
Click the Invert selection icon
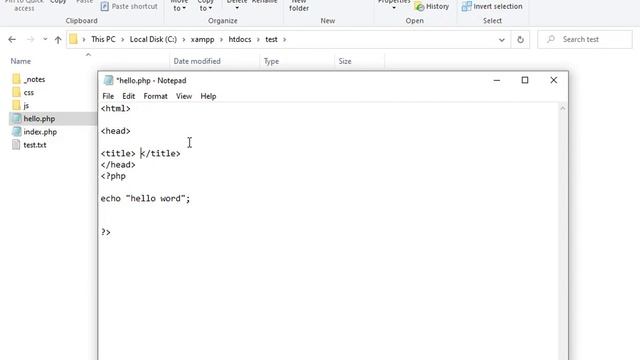click(x=467, y=7)
